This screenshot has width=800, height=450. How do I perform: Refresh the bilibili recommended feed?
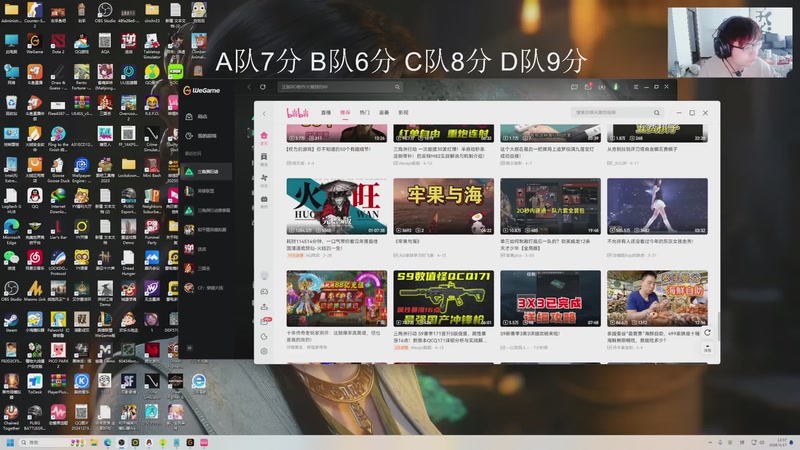point(707,333)
